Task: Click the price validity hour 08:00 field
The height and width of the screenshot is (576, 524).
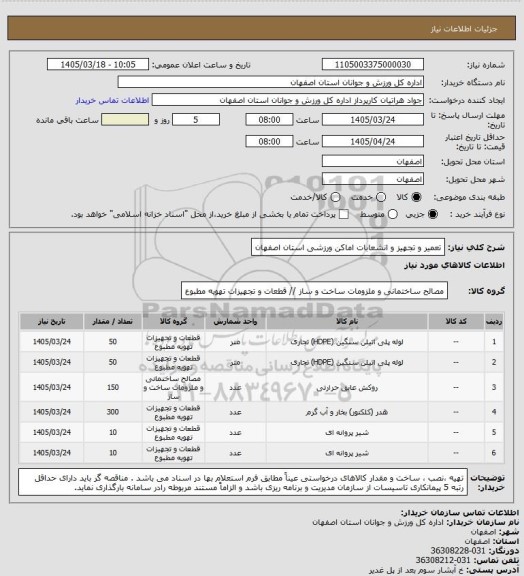Action: (269, 141)
